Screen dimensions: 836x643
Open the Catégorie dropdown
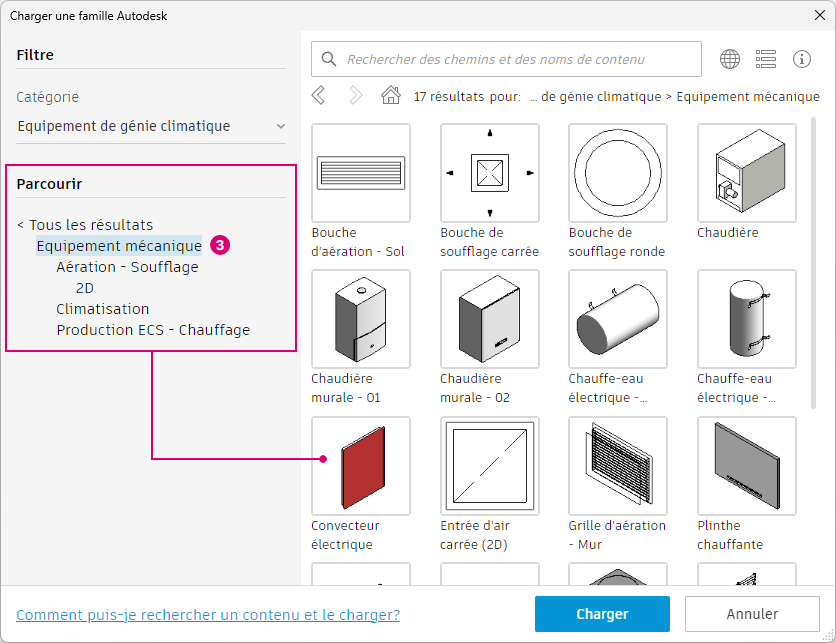(151, 126)
